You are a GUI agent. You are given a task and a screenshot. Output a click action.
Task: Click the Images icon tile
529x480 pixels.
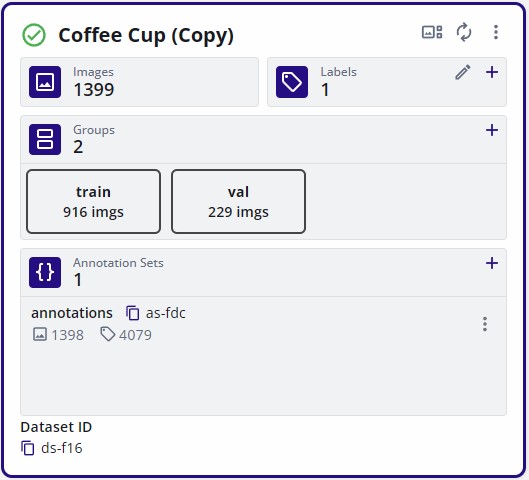tap(45, 82)
